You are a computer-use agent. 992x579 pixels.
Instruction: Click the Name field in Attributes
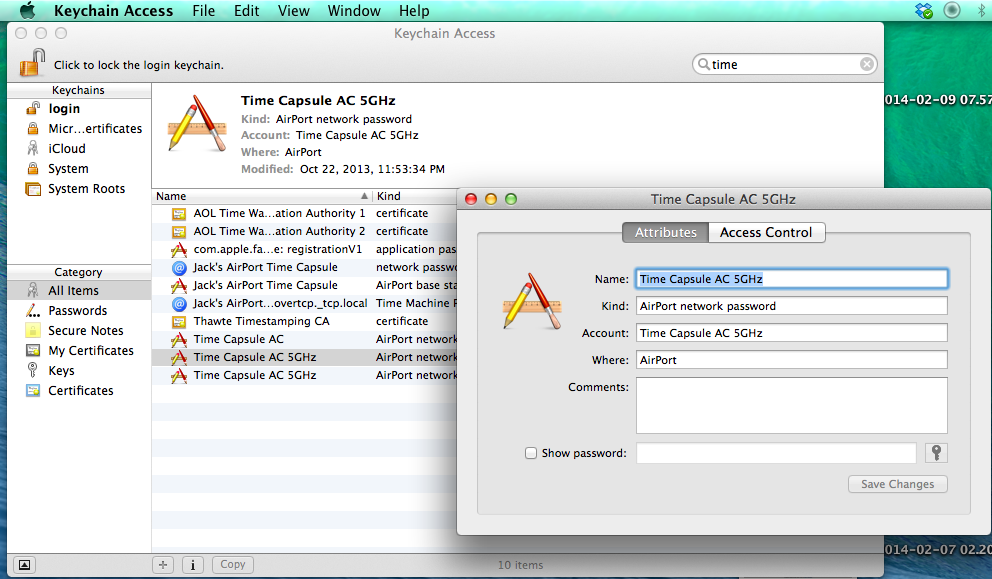[x=791, y=279]
